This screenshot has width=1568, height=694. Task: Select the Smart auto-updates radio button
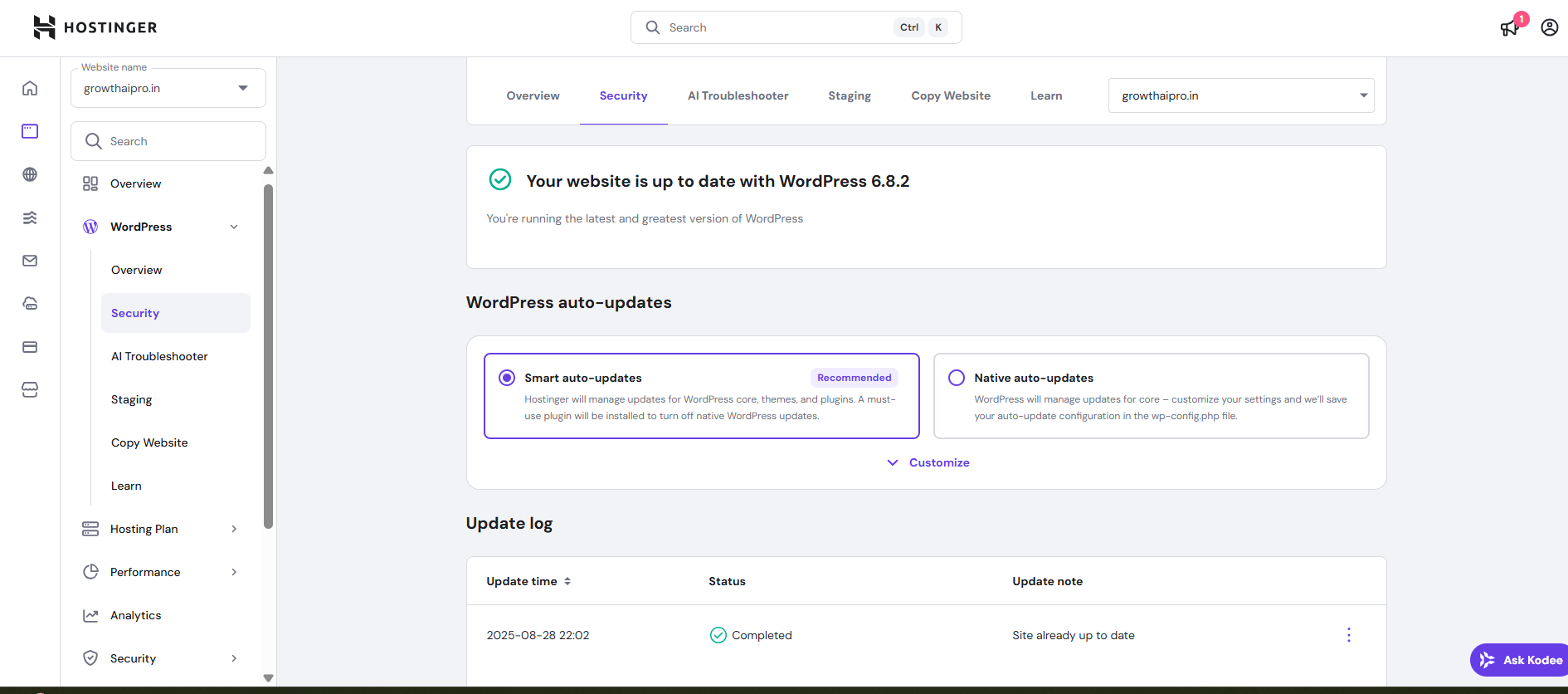pyautogui.click(x=507, y=378)
